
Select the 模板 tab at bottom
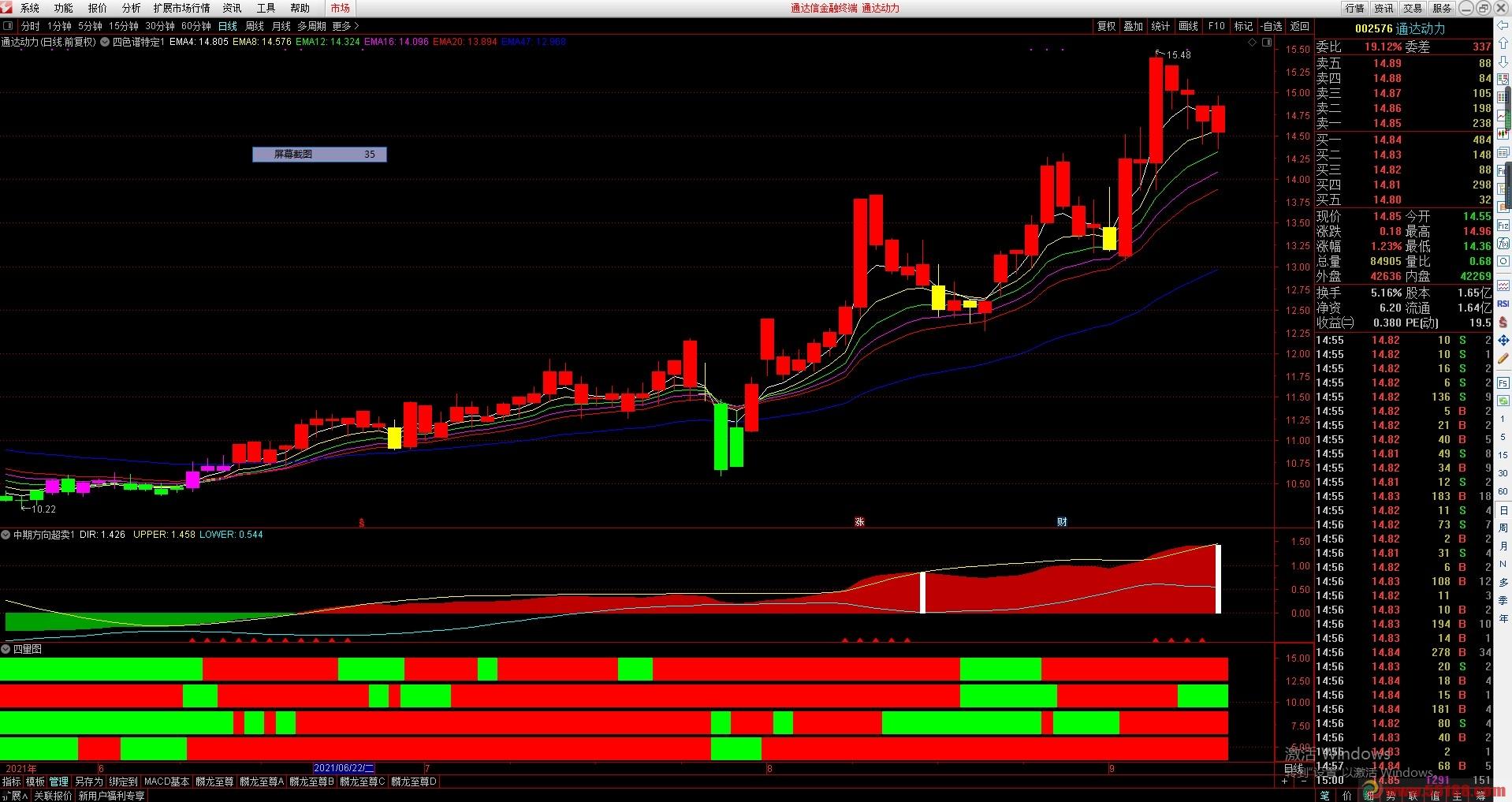(35, 781)
